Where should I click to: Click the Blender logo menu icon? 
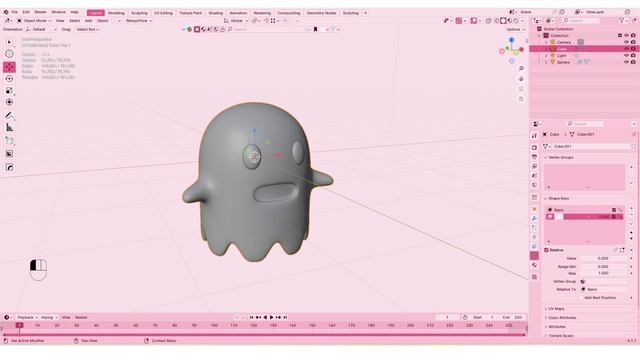(6, 13)
